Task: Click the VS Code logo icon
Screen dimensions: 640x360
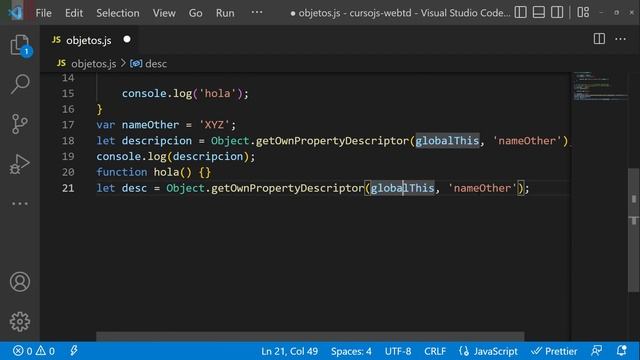Action: tap(16, 13)
